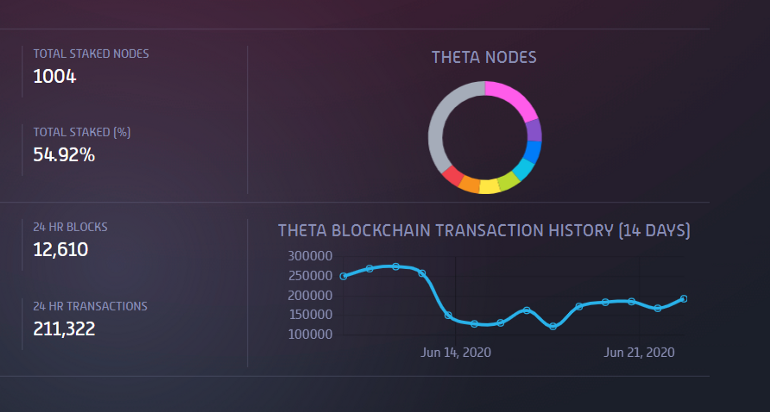This screenshot has width=770, height=412.
Task: Click the Total Staked Nodes value 1004
Action: coord(55,75)
